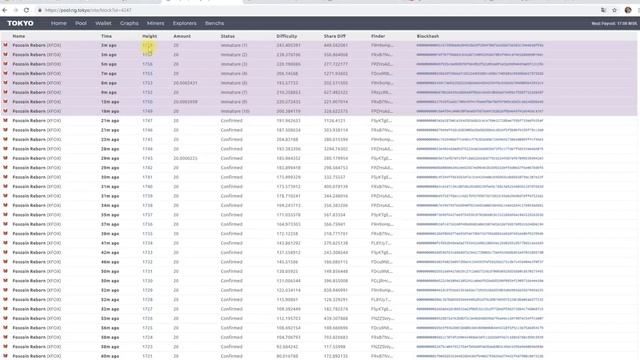Click the coin icon in the 46m ago row
This screenshot has width=640, height=360.
(5, 262)
